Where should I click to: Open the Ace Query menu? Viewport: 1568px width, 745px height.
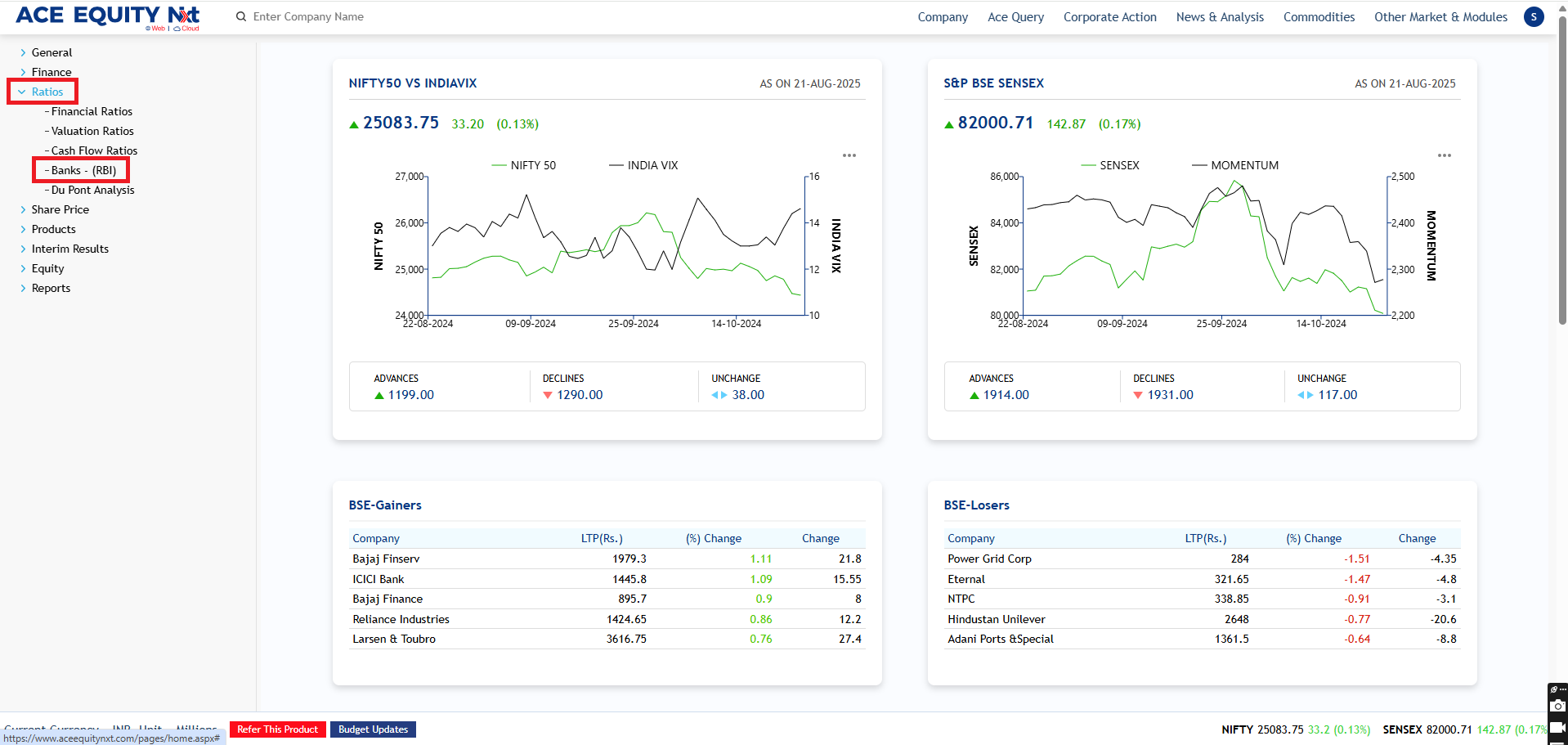click(x=1015, y=16)
